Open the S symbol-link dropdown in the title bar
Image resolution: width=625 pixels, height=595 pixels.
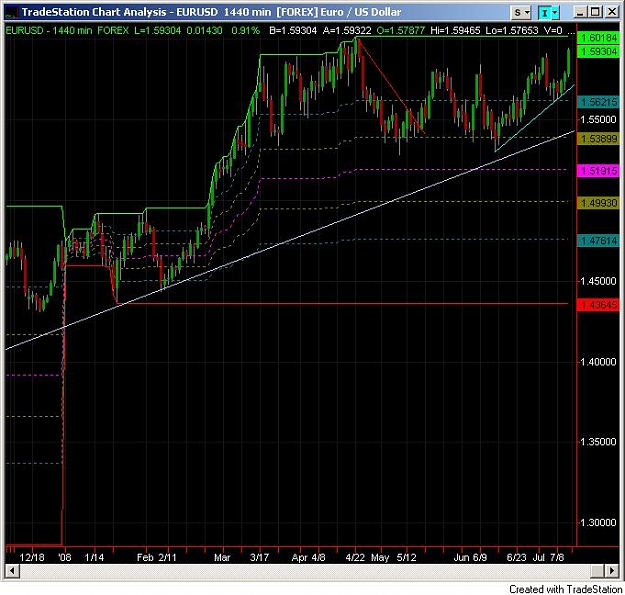click(x=521, y=12)
